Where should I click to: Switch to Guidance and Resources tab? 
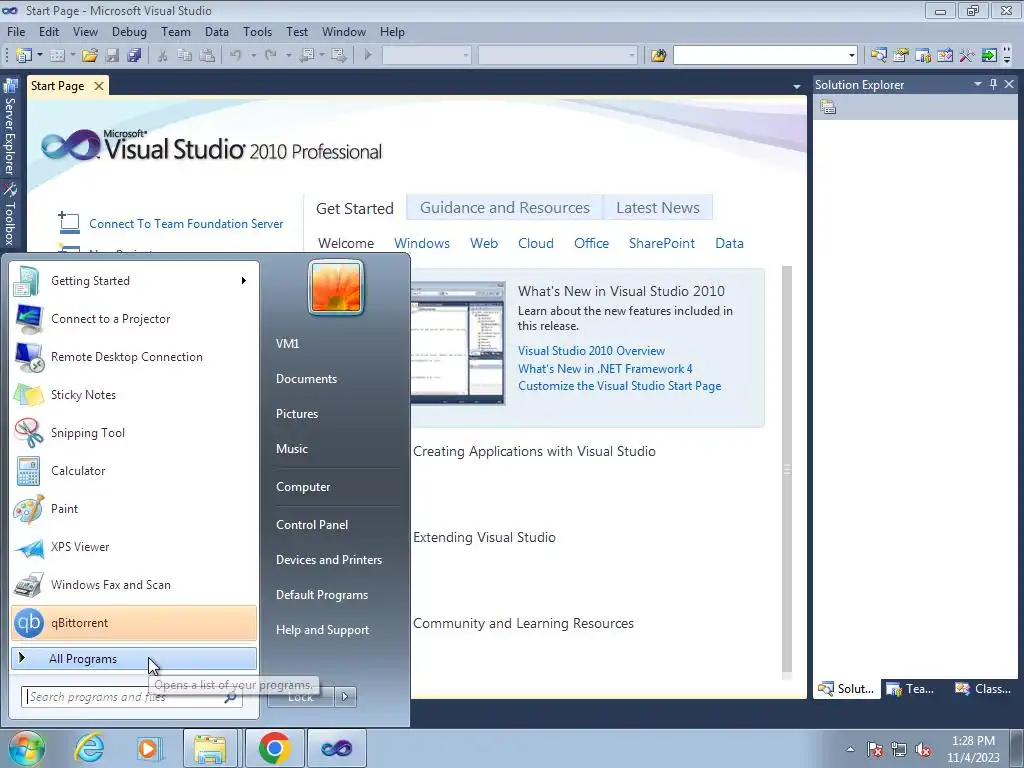pyautogui.click(x=504, y=208)
